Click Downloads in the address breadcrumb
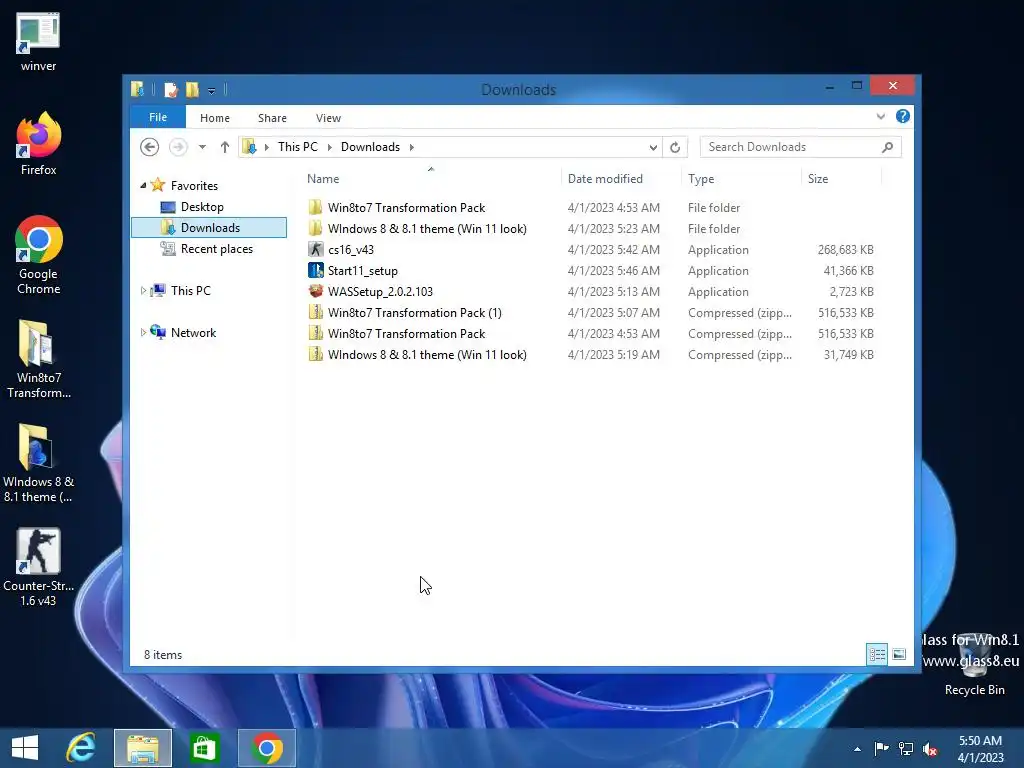 click(x=370, y=147)
